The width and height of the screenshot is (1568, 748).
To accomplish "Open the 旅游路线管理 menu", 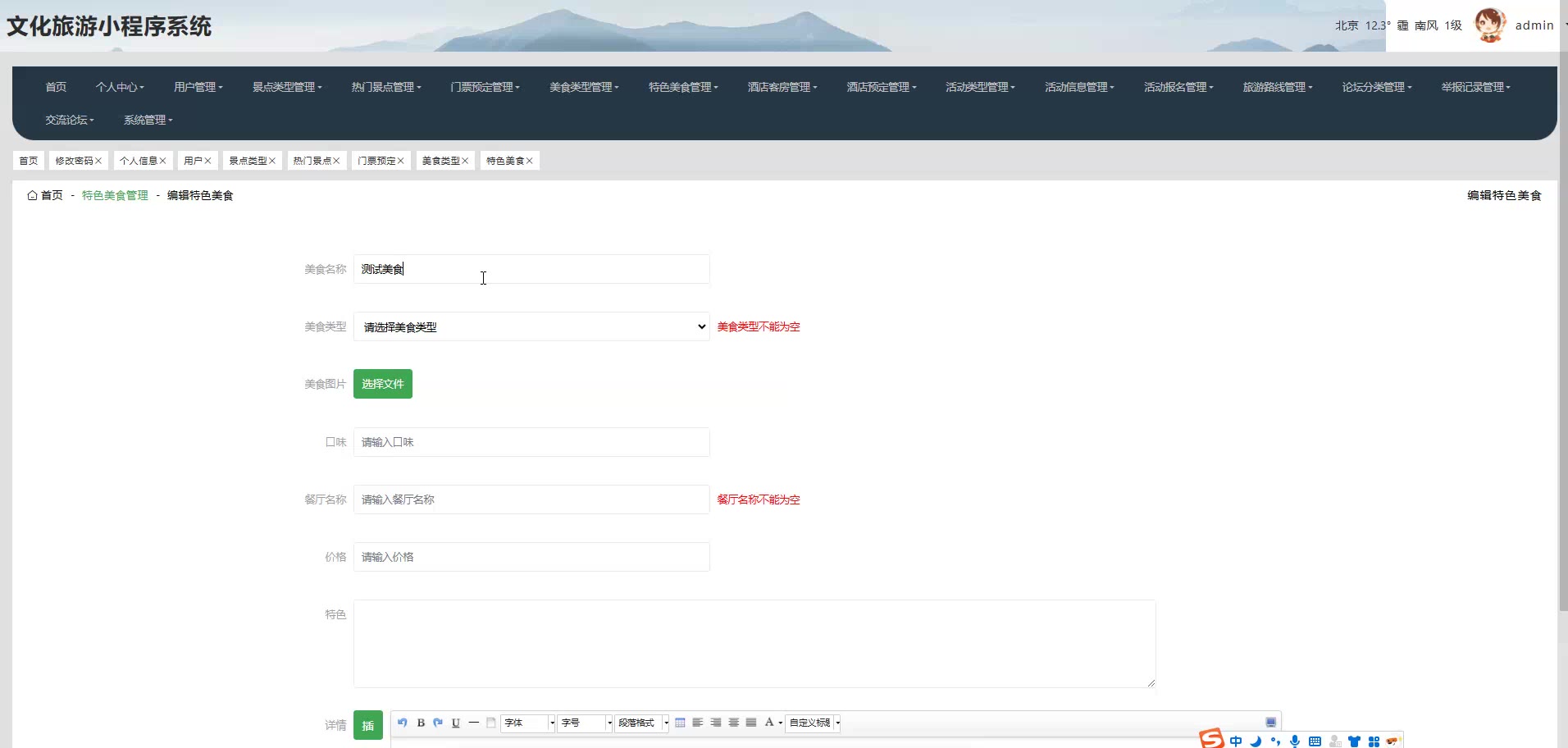I will pyautogui.click(x=1278, y=87).
